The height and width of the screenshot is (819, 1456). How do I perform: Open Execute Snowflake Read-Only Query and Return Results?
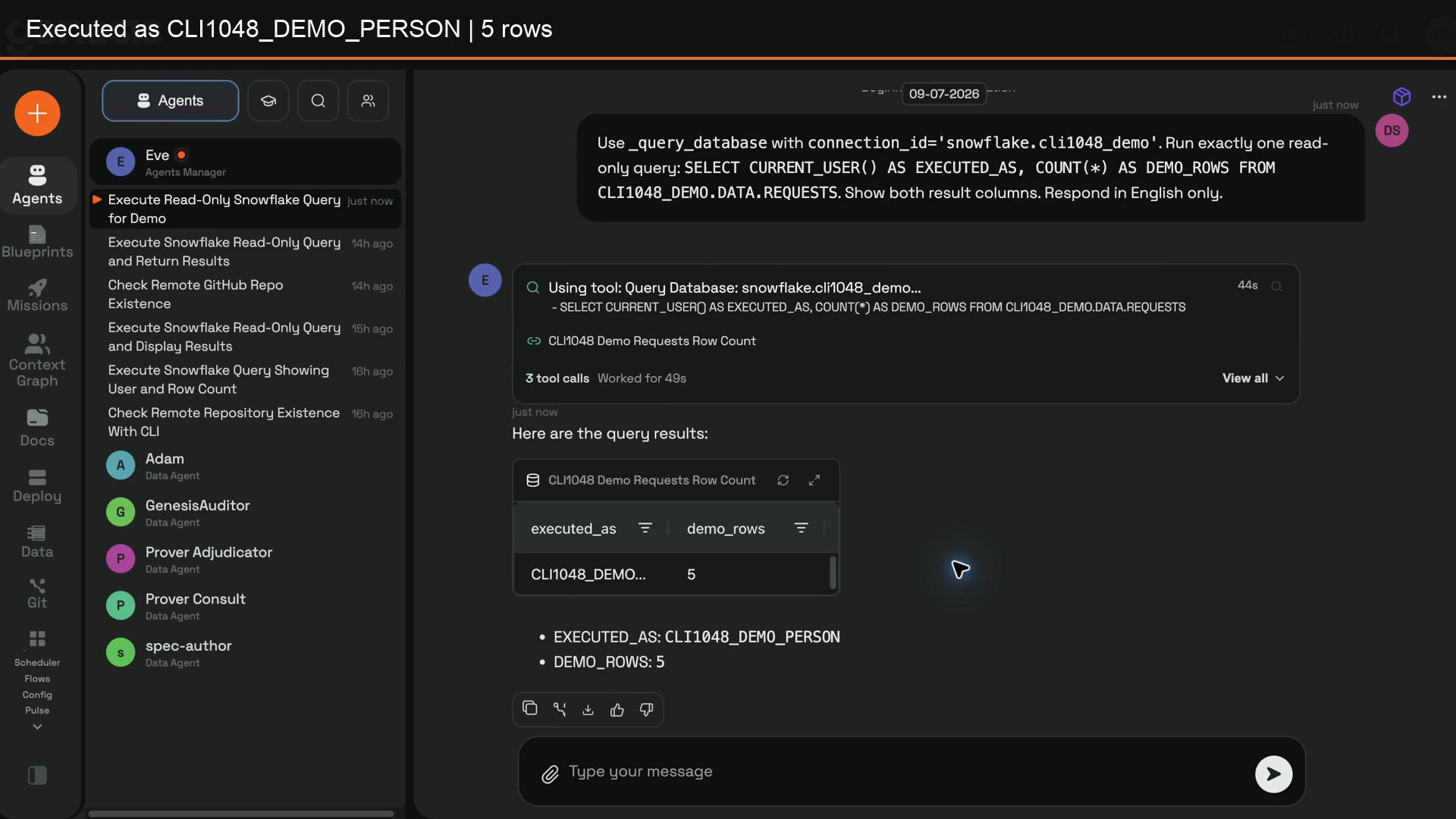point(246,251)
